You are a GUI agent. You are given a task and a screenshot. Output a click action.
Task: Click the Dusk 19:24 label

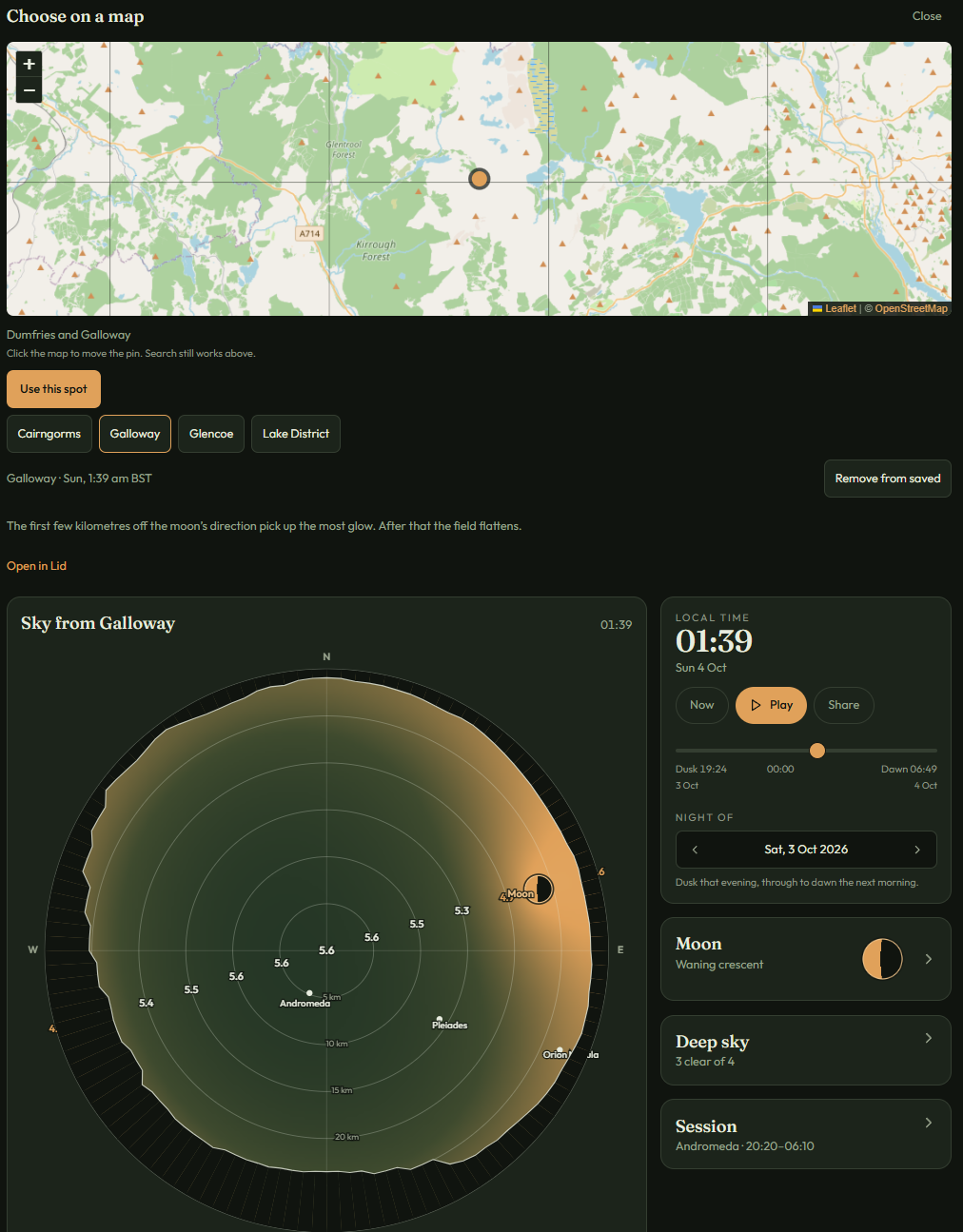701,770
